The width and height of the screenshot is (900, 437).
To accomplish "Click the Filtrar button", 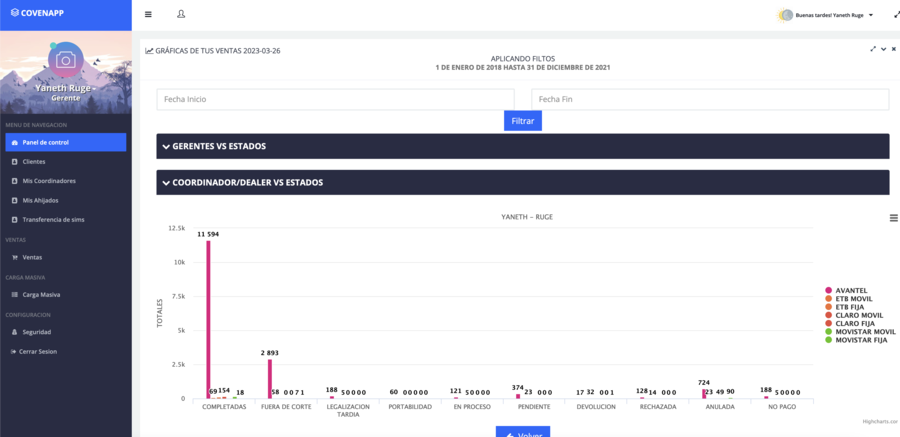I will pos(523,121).
